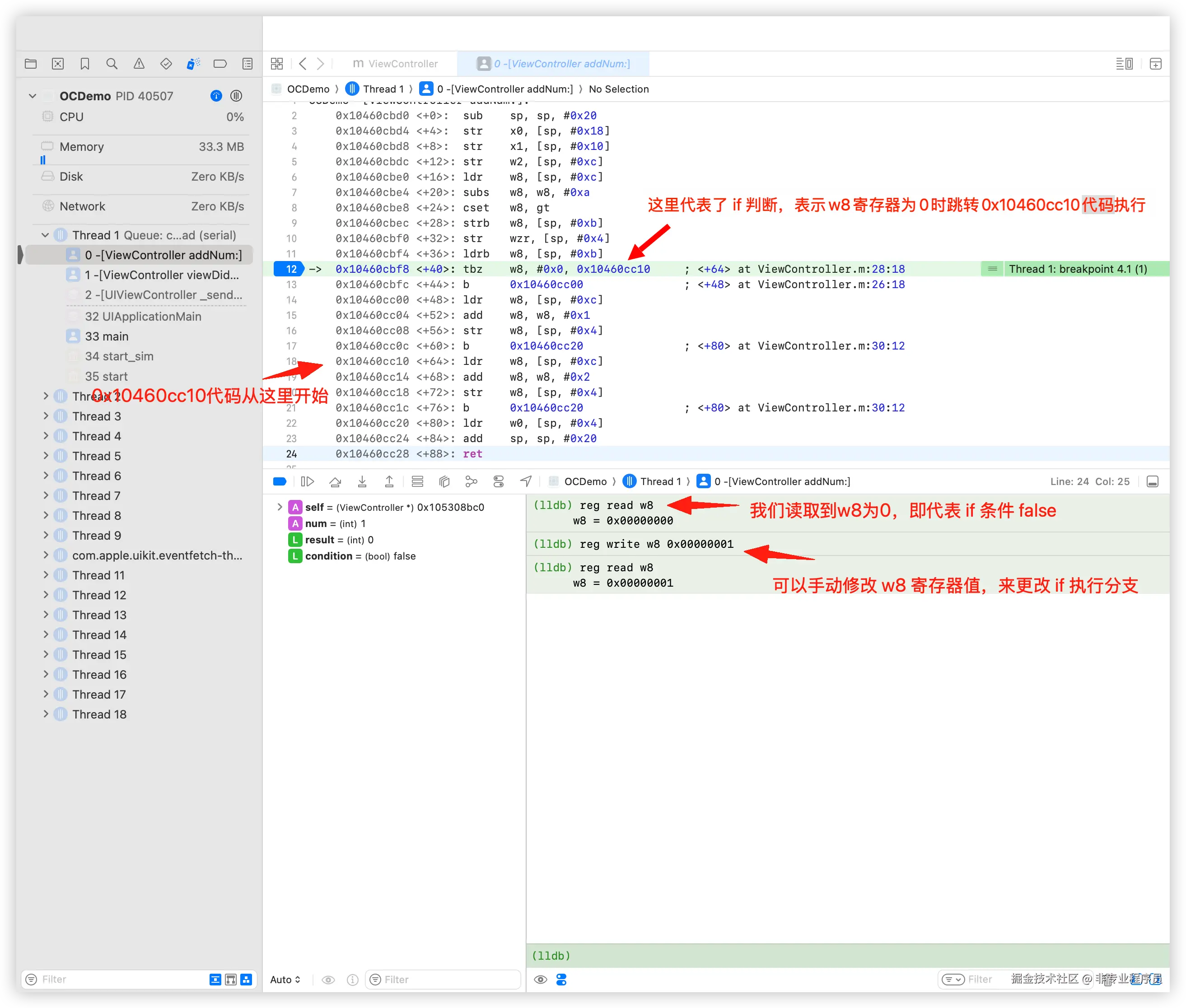
Task: Switch to the ViewController editor tab
Action: click(396, 64)
